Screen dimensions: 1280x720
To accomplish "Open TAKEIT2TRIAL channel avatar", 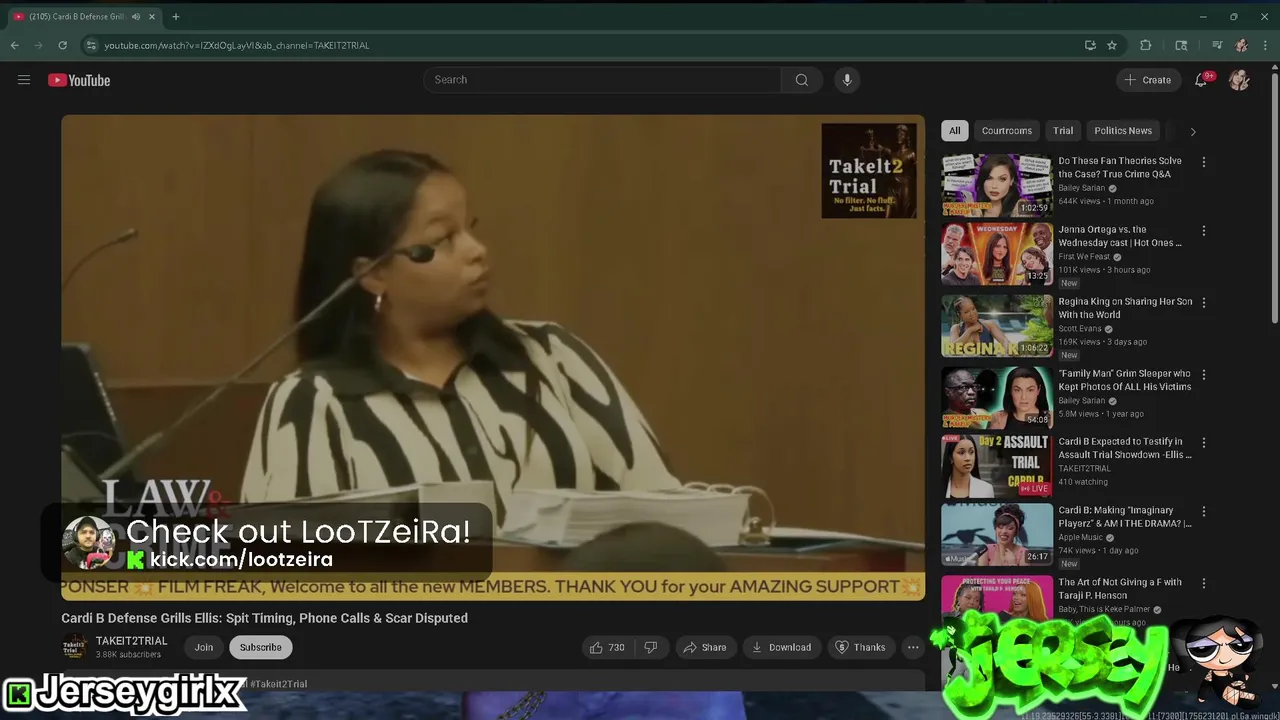I will pos(75,647).
